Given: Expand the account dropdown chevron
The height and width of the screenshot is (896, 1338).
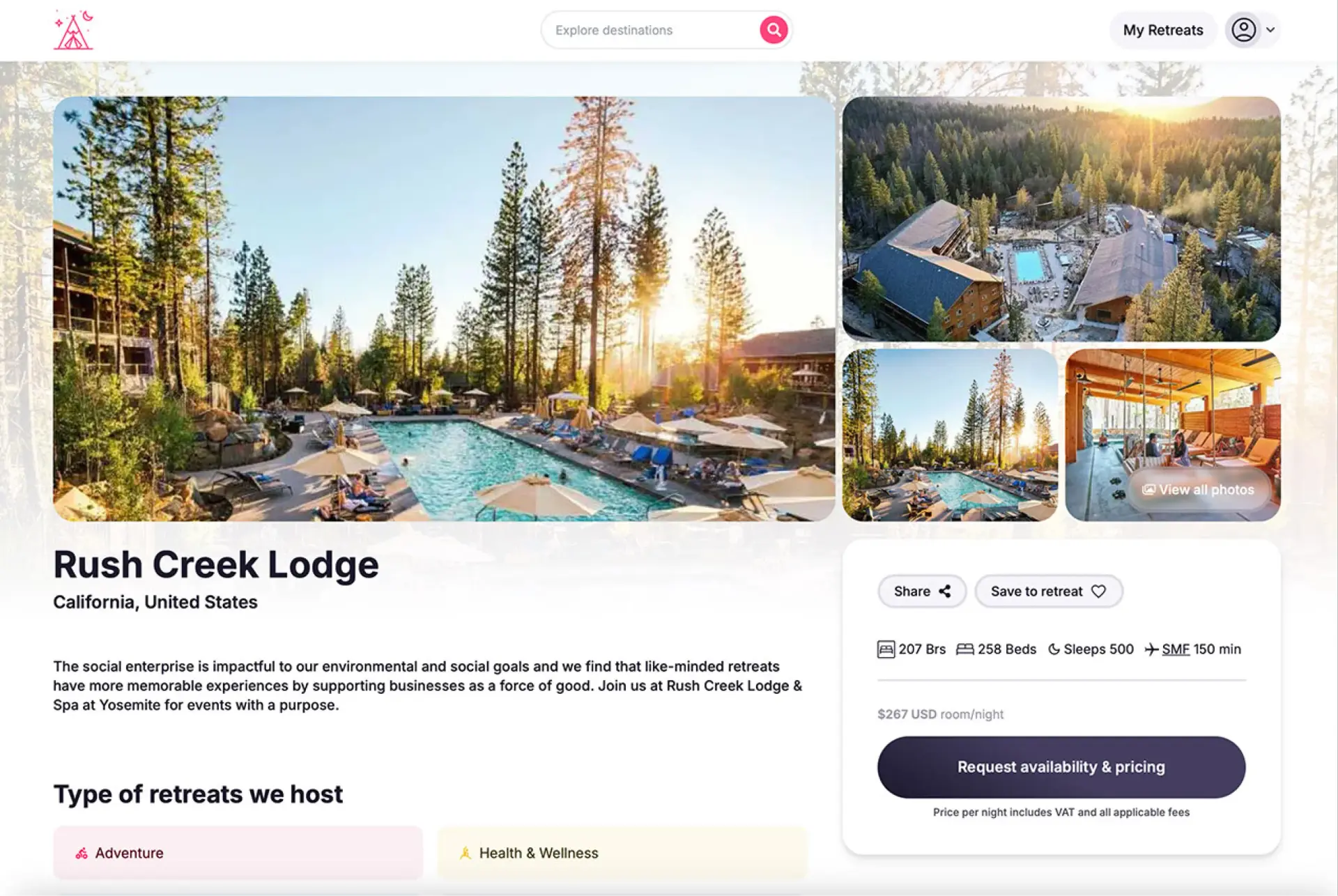Looking at the screenshot, I should click(x=1270, y=30).
